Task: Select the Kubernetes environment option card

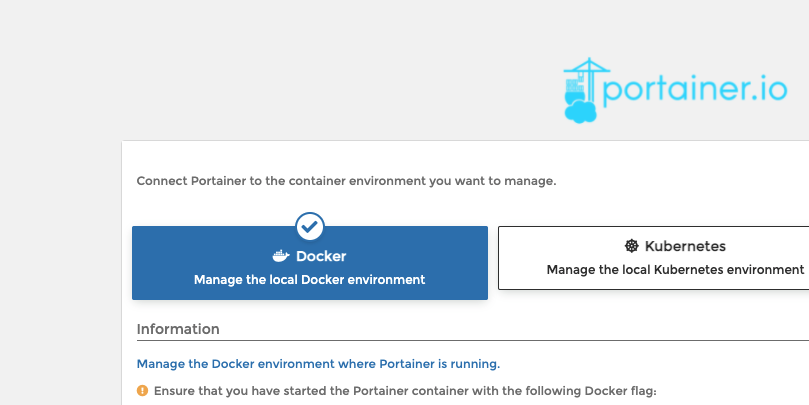Action: (x=653, y=258)
